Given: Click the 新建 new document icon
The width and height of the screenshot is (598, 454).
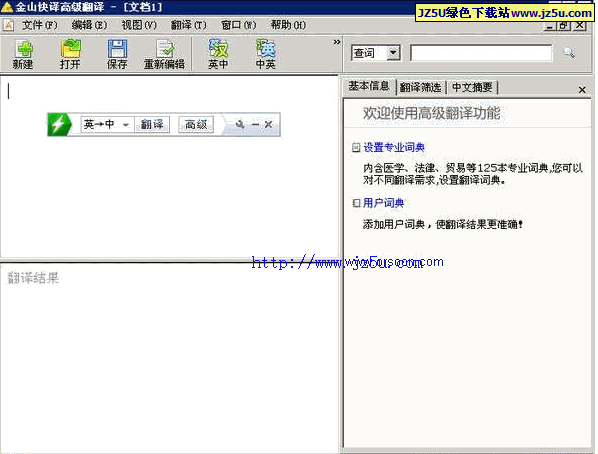Looking at the screenshot, I should 23,54.
